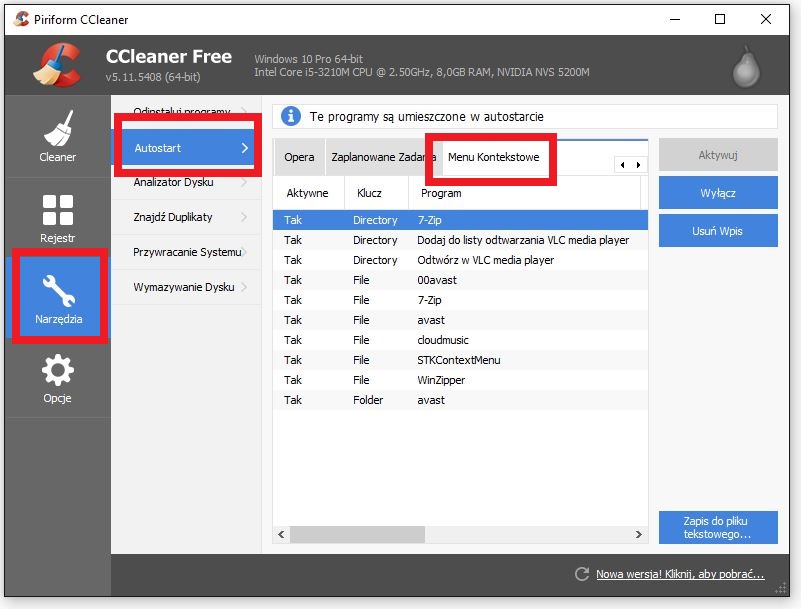This screenshot has height=609, width=801.
Task: Select the File avast row
Action: (460, 320)
